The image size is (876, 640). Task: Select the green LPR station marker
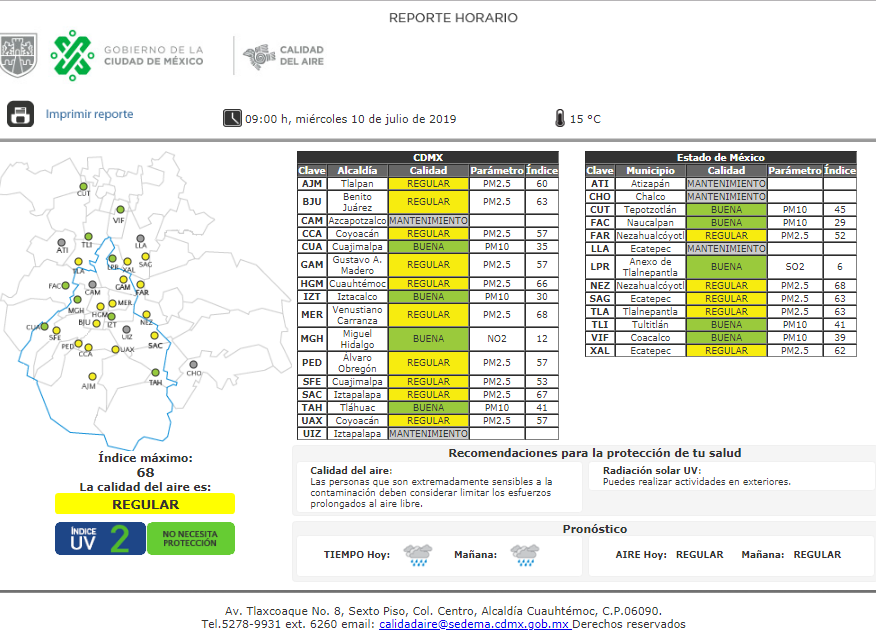(x=112, y=259)
